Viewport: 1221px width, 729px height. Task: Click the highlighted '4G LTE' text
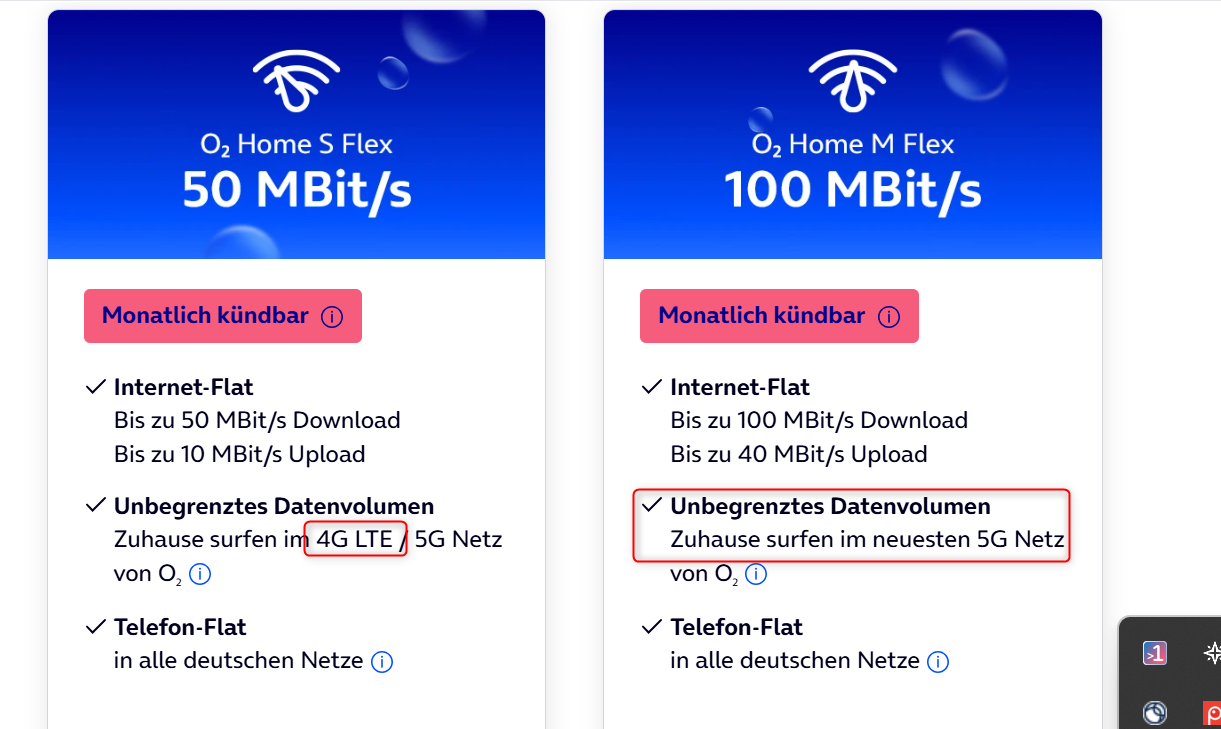click(x=355, y=540)
